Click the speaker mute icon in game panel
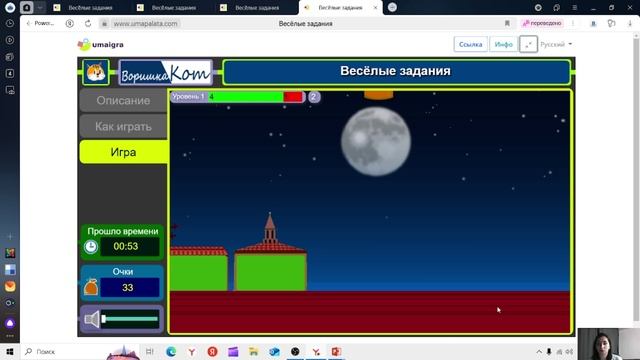The width and height of the screenshot is (640, 360). tap(92, 319)
